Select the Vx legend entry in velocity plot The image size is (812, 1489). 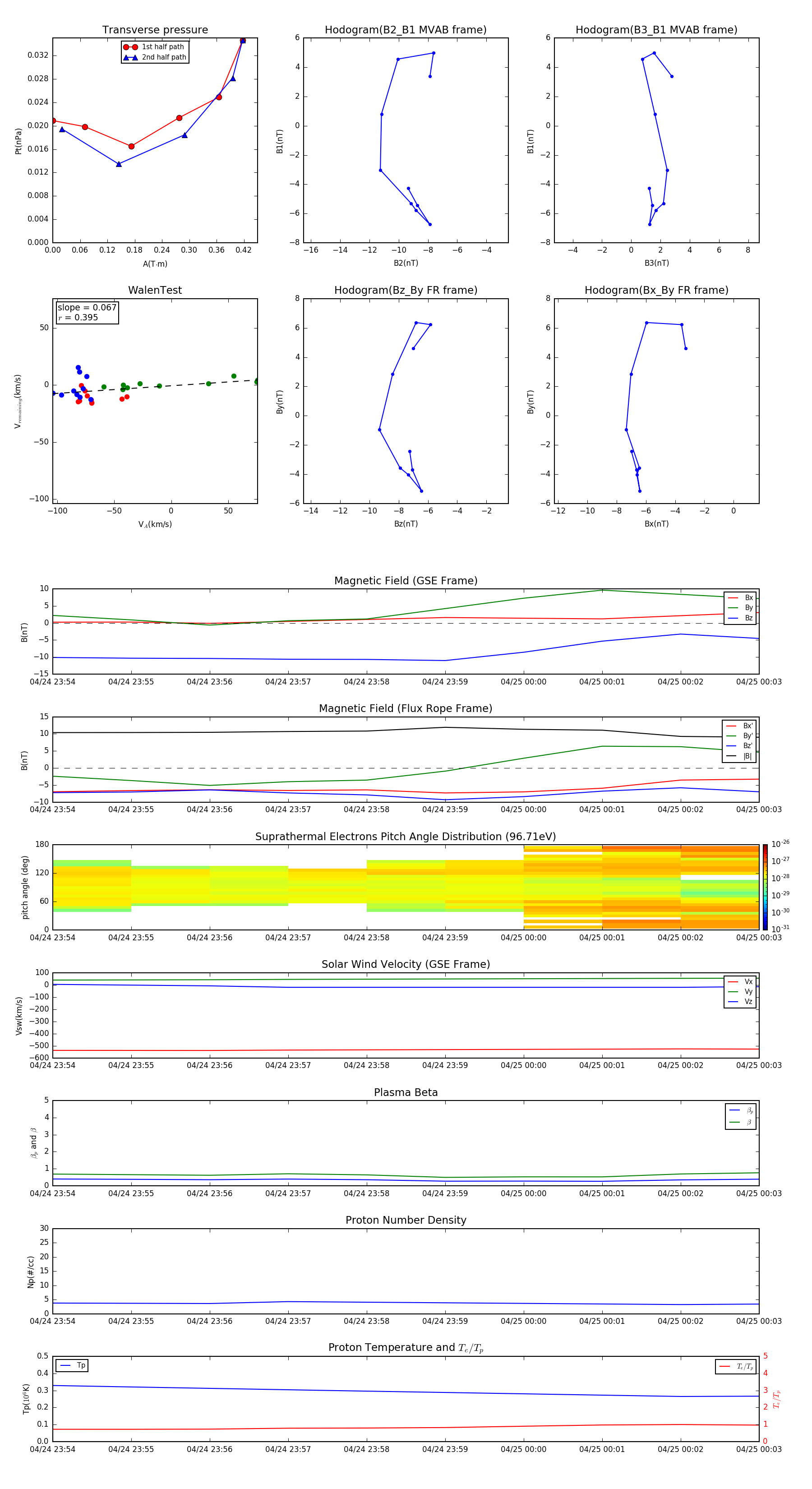click(x=740, y=981)
